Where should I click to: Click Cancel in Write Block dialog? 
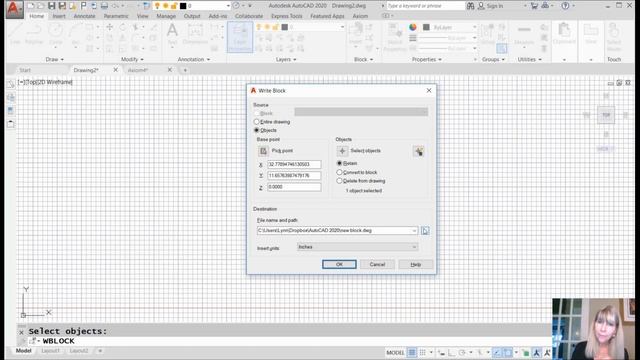tap(377, 264)
